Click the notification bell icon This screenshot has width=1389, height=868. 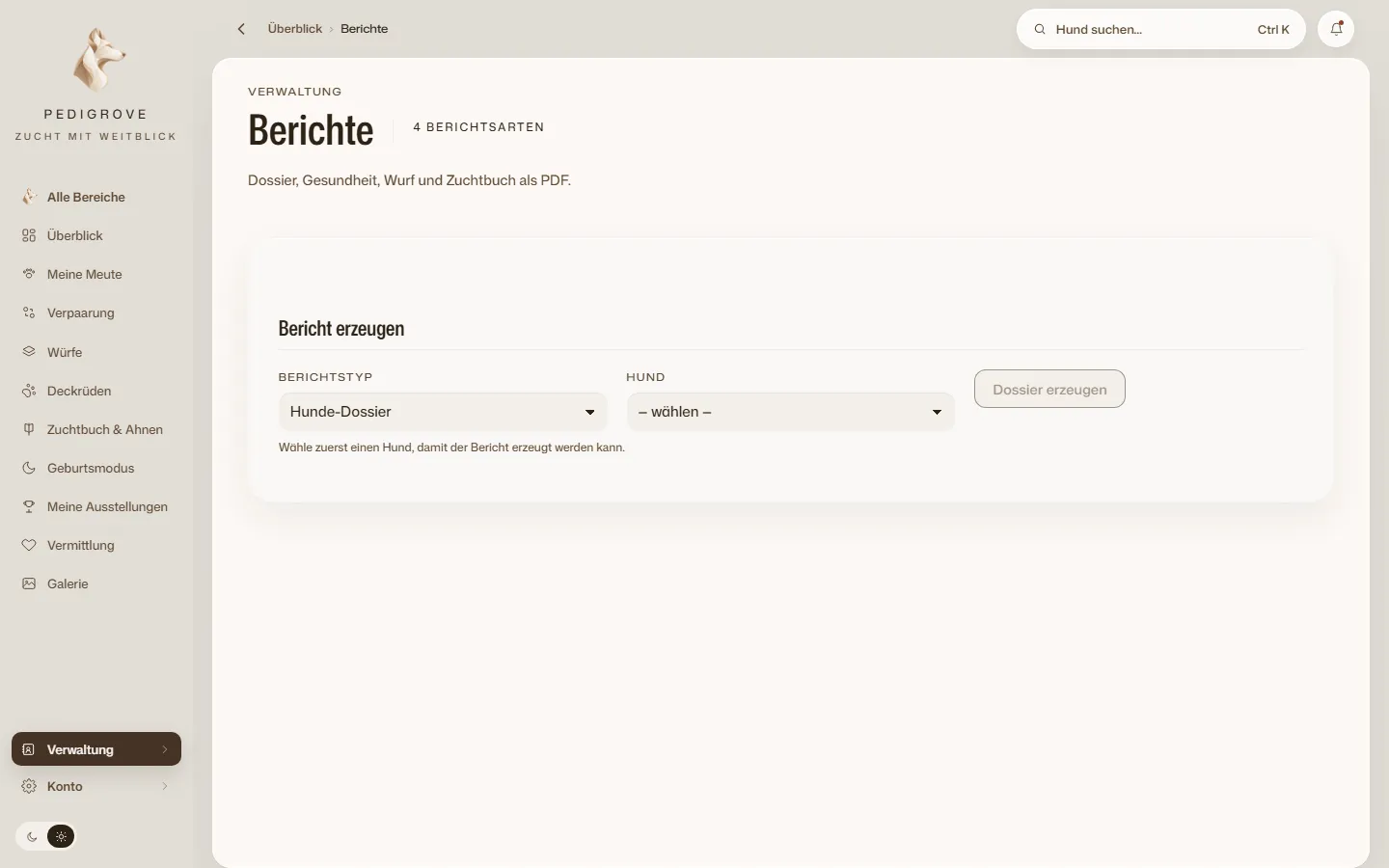(1336, 29)
